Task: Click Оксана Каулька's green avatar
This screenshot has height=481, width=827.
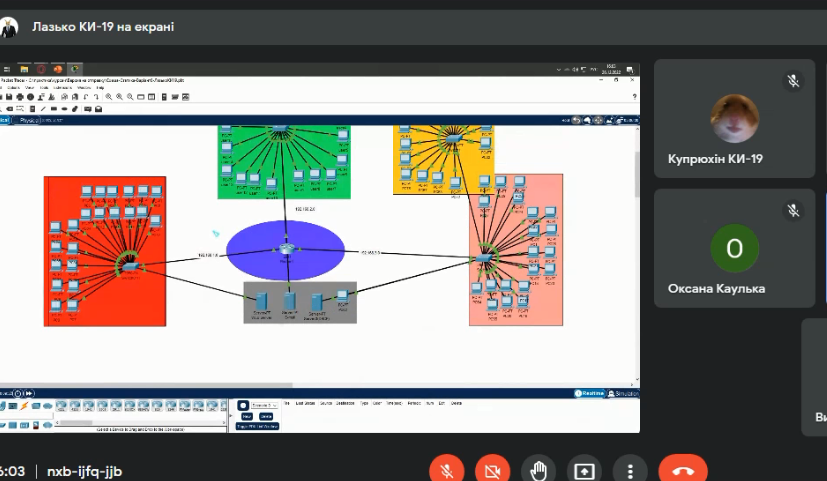Action: click(734, 249)
